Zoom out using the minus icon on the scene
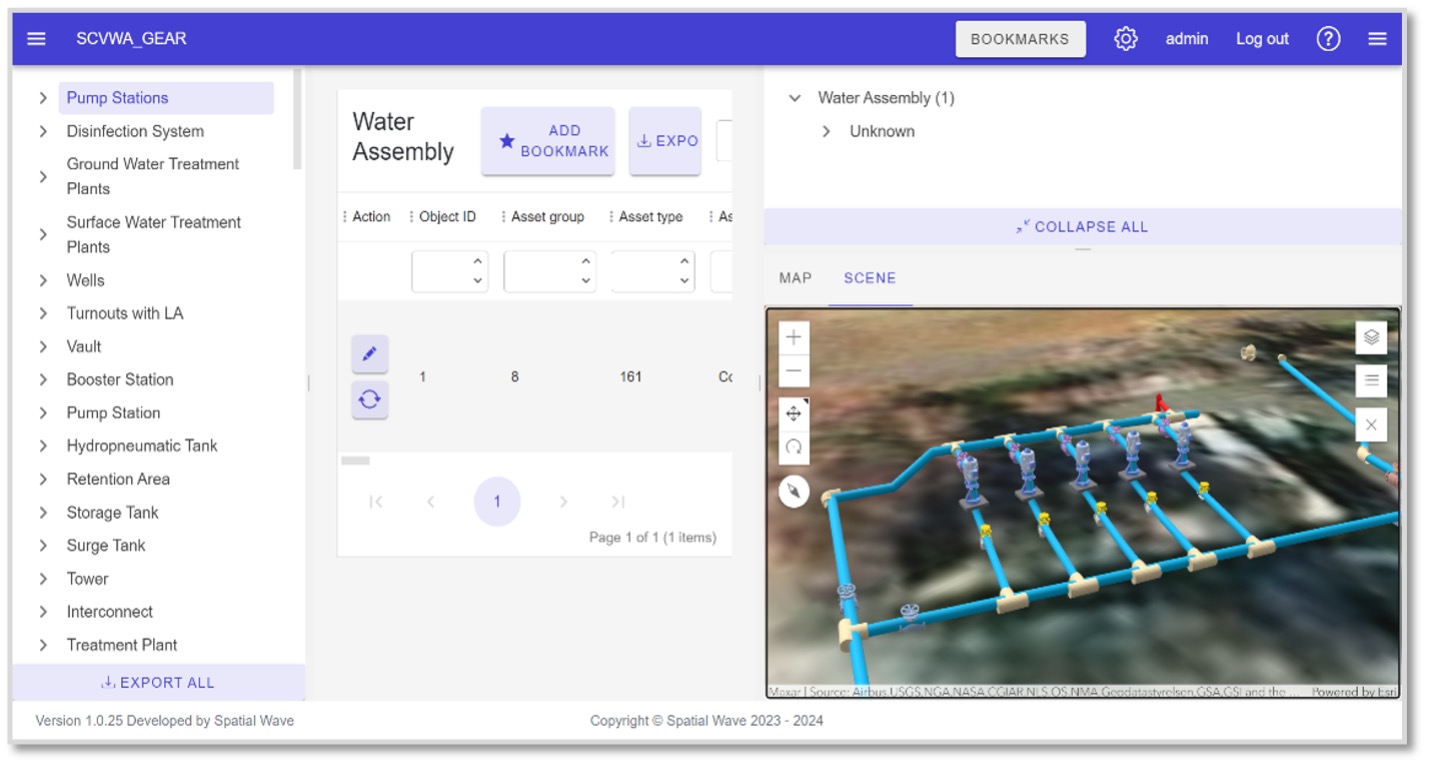 click(793, 370)
